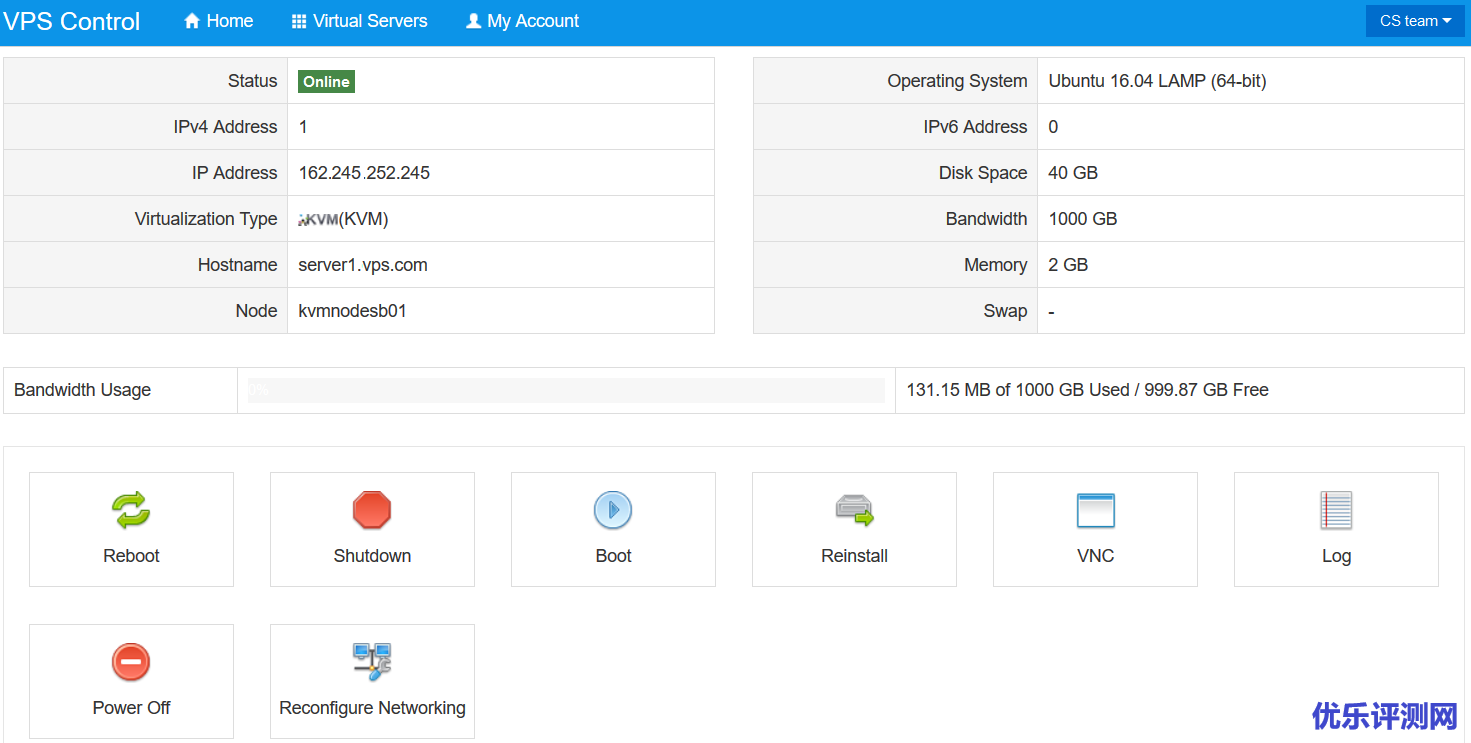
Task: Go to Home in the navbar
Action: [x=219, y=21]
